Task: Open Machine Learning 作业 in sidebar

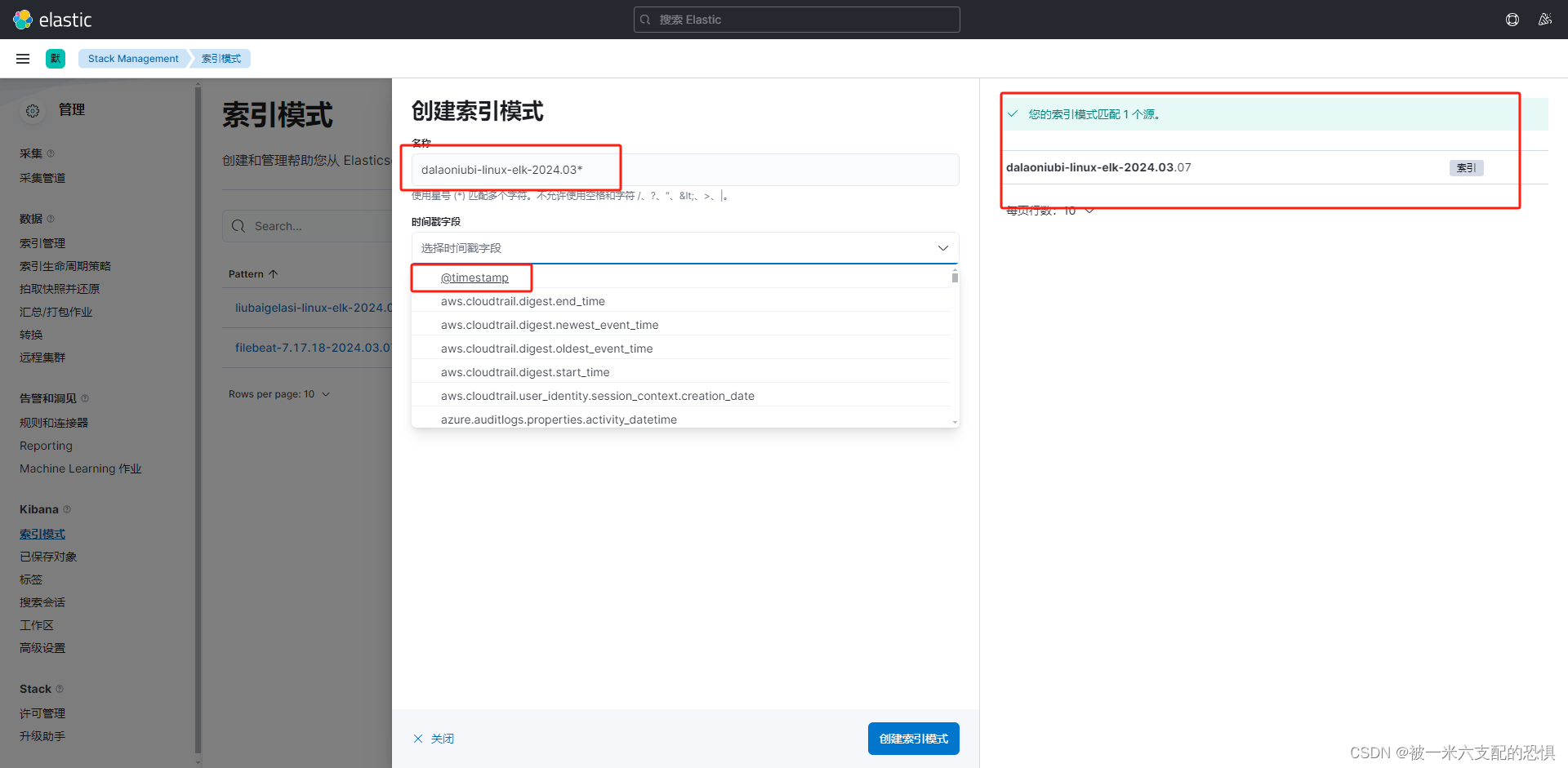Action: point(80,468)
